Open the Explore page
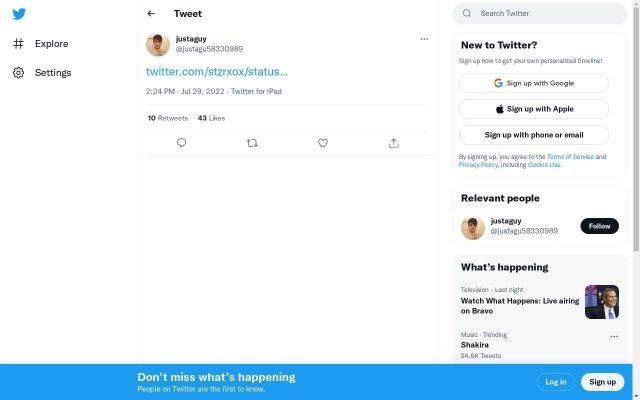 point(51,44)
